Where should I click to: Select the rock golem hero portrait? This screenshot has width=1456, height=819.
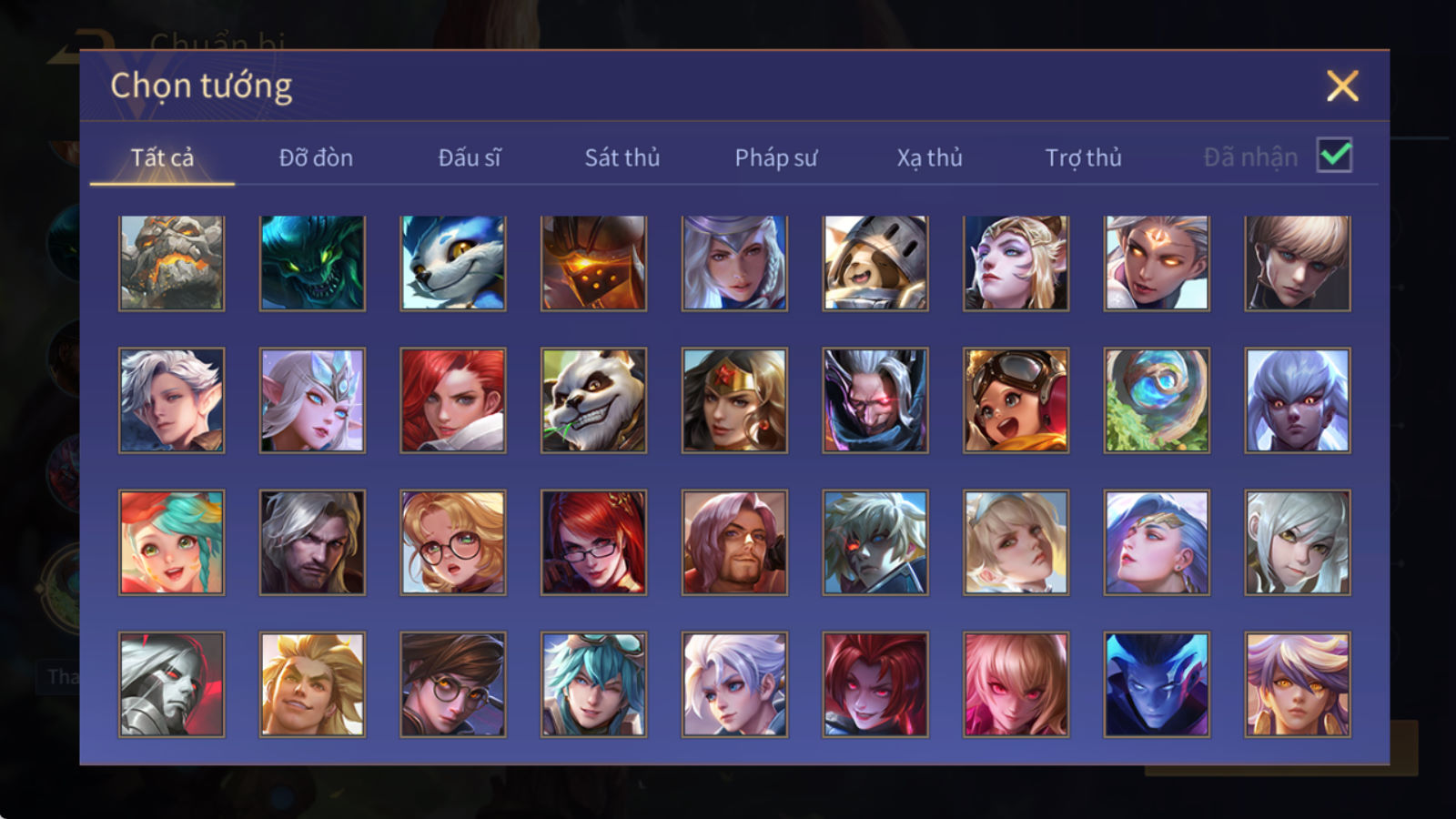pyautogui.click(x=171, y=263)
